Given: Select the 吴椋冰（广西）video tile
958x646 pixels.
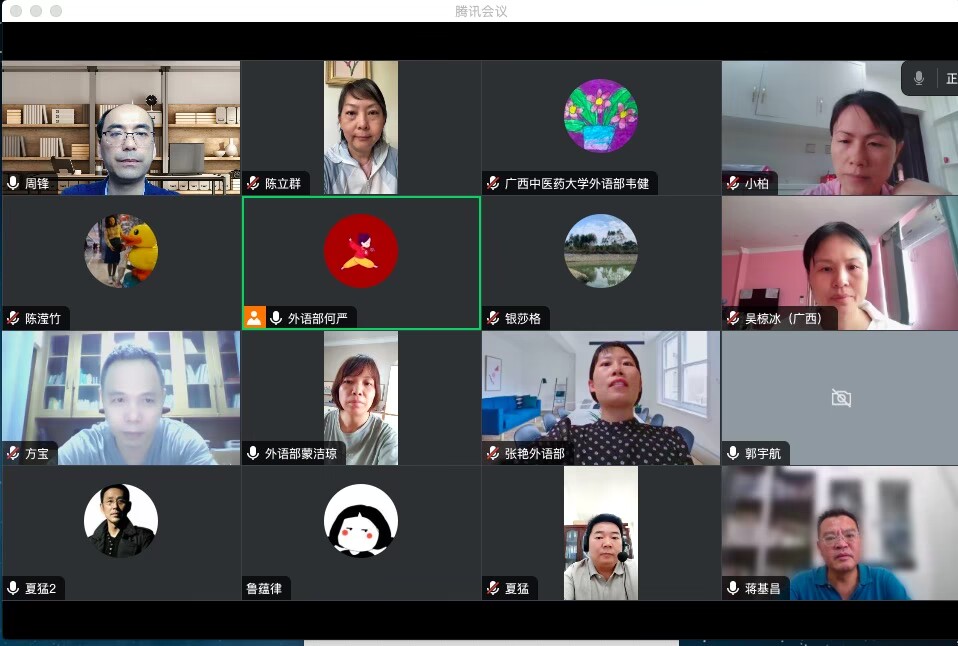Looking at the screenshot, I should (839, 262).
